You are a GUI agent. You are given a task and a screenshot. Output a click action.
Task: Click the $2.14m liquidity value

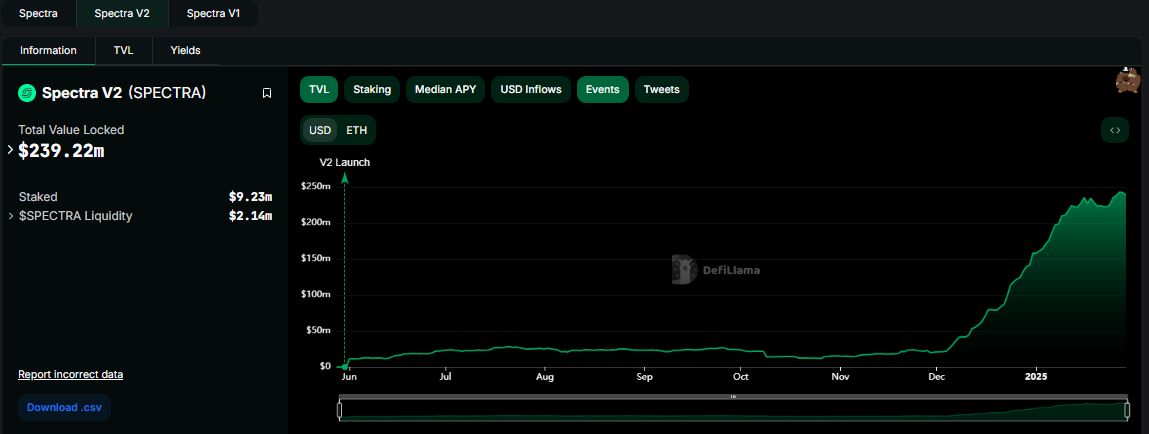click(x=251, y=216)
